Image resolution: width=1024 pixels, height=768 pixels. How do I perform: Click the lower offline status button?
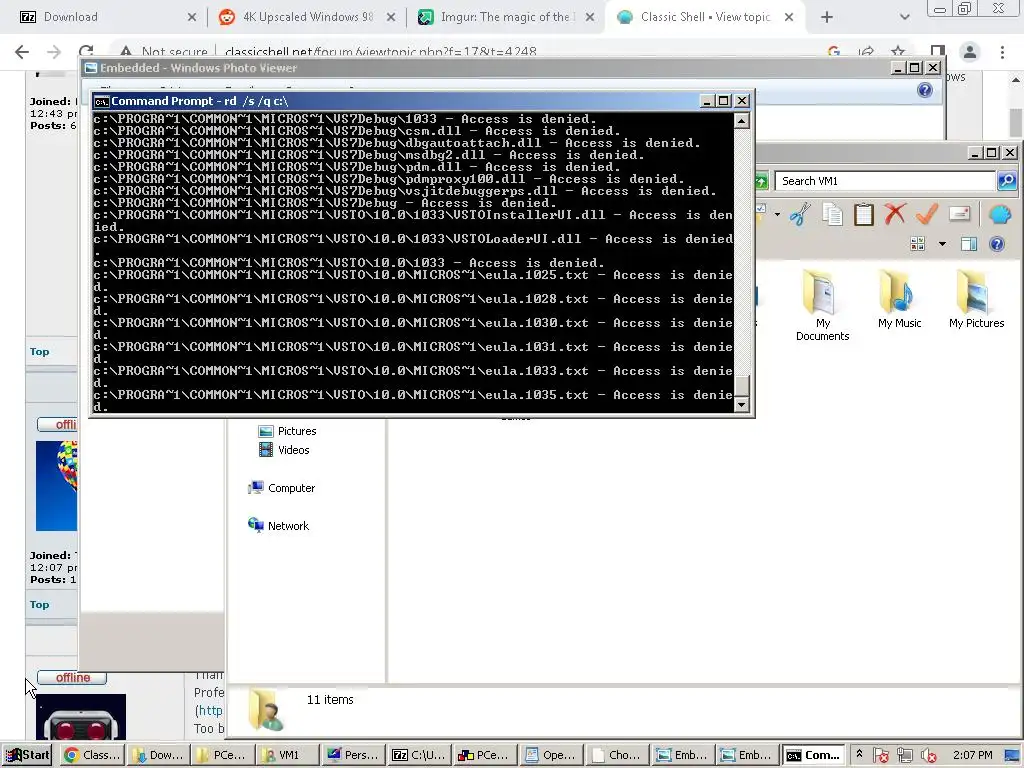pyautogui.click(x=72, y=678)
